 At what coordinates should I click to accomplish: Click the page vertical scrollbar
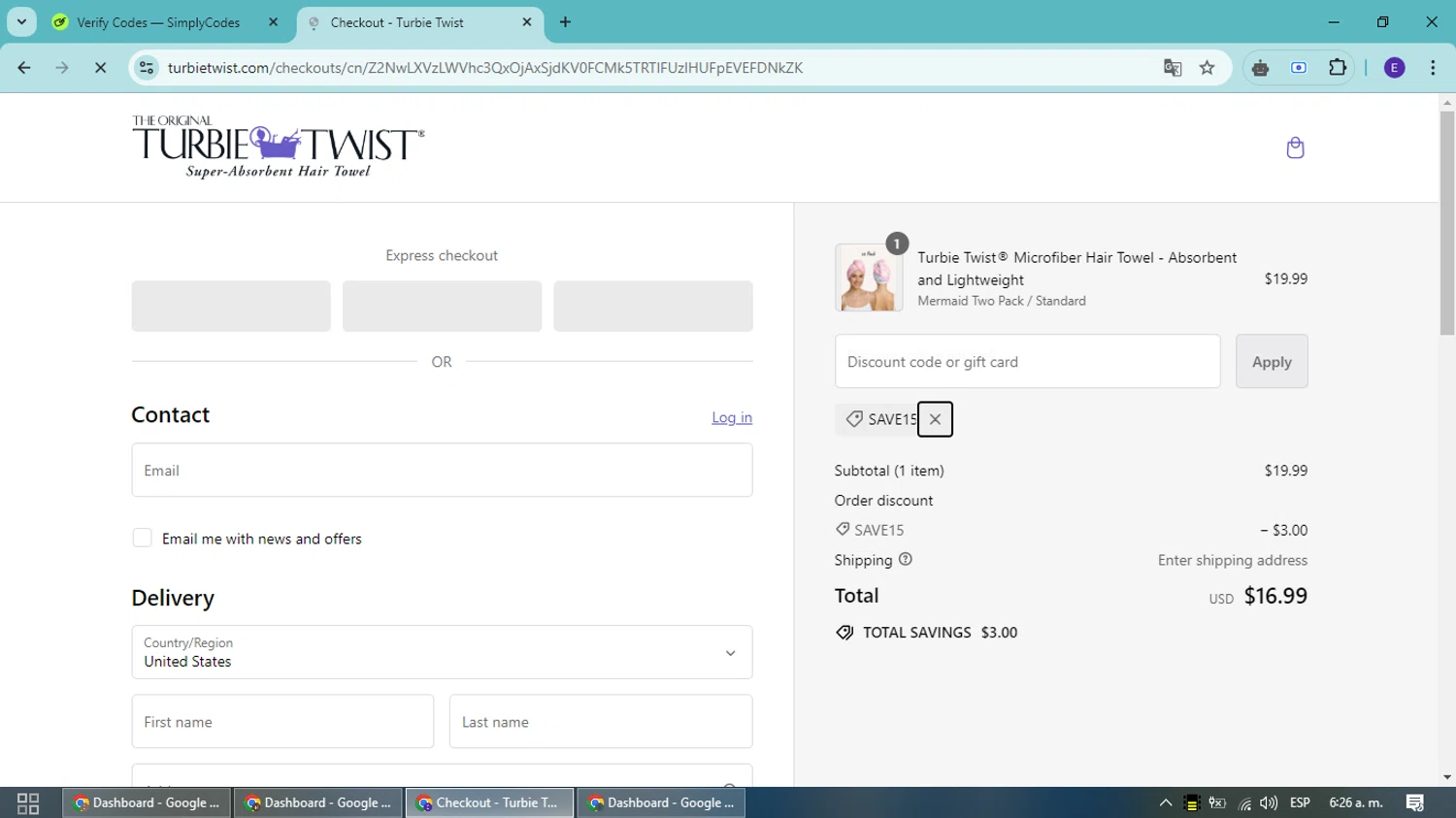(x=1447, y=223)
